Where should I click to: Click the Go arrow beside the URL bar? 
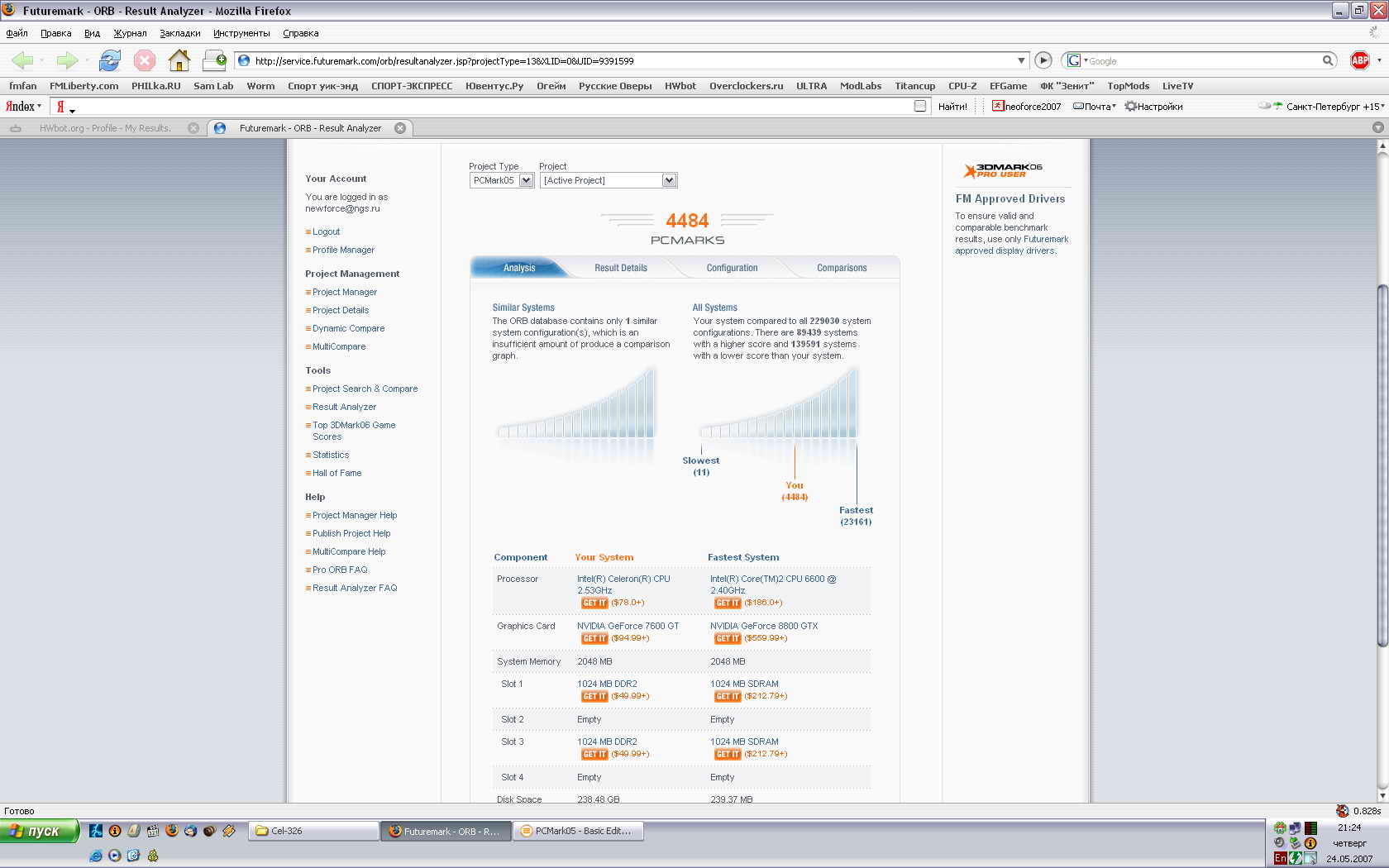(x=1043, y=60)
